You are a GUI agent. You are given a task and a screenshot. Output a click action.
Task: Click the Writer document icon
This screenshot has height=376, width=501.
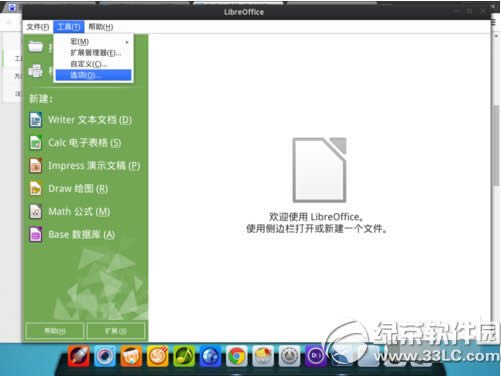click(36, 120)
